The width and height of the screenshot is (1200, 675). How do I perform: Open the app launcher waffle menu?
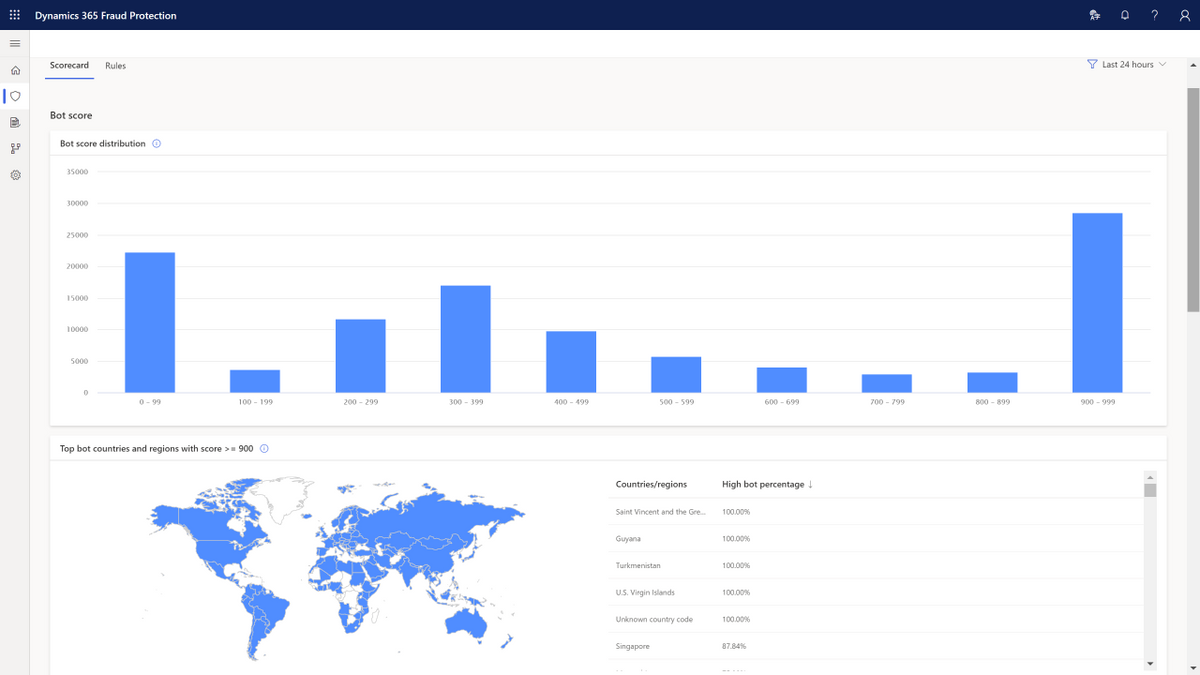coord(15,15)
